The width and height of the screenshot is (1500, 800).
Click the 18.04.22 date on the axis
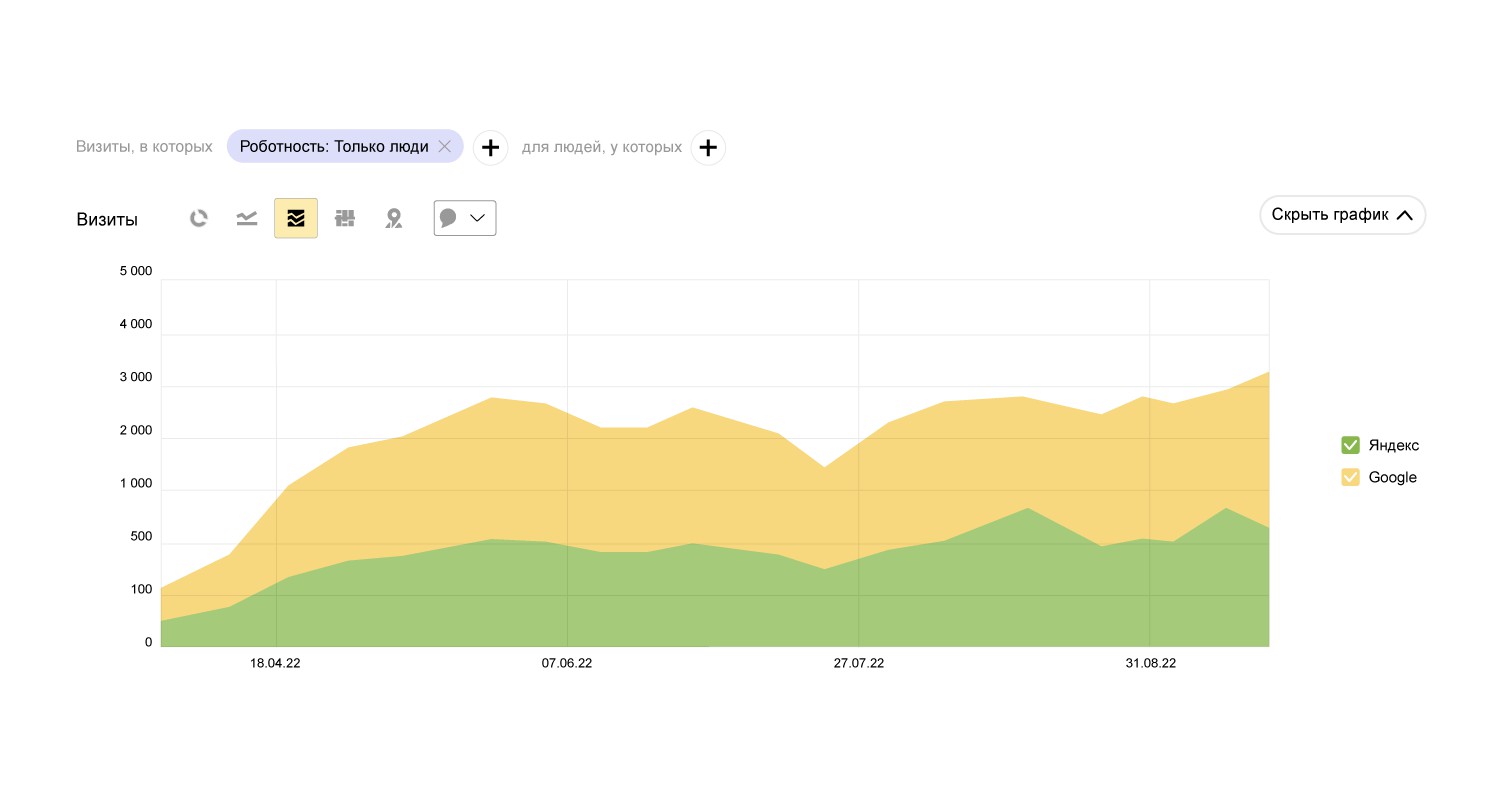point(275,663)
